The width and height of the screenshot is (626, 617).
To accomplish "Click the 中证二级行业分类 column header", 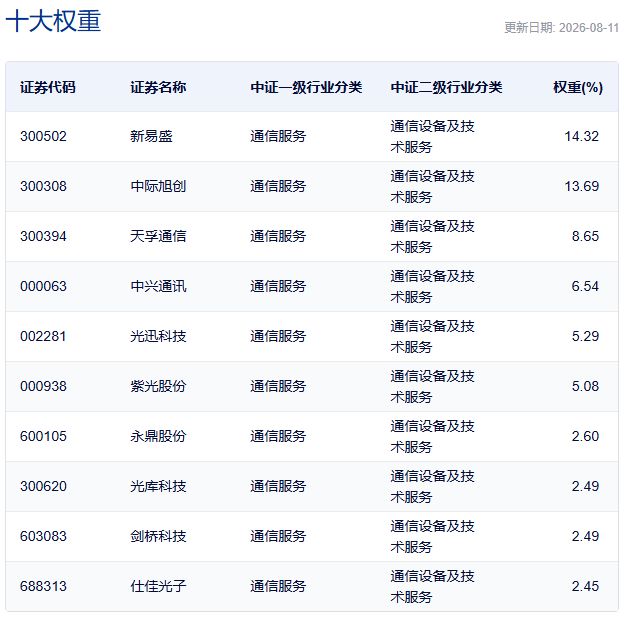I will 446,87.
